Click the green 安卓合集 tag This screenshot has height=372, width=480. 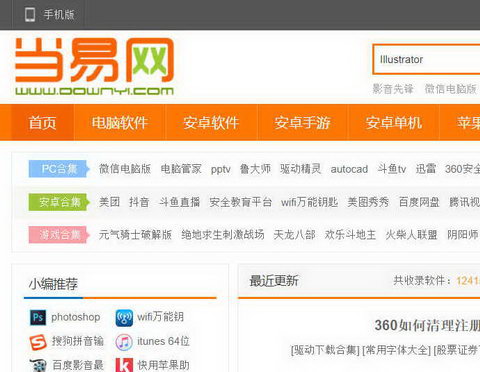coord(59,202)
